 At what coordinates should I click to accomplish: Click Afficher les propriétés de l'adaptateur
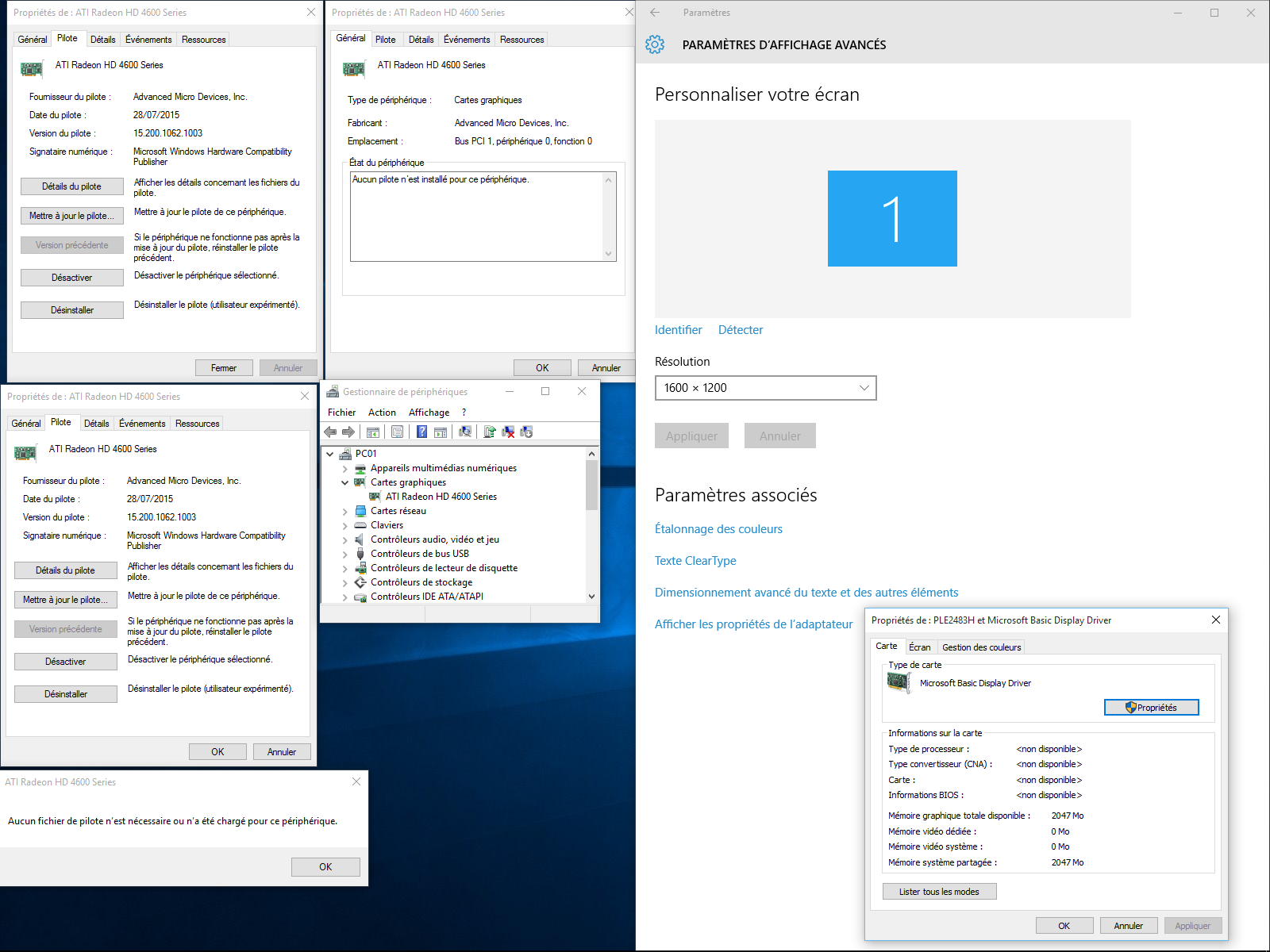[x=754, y=624]
